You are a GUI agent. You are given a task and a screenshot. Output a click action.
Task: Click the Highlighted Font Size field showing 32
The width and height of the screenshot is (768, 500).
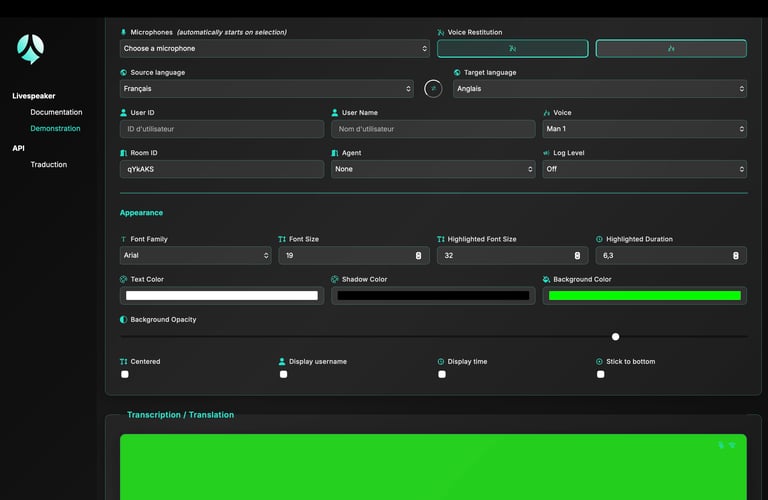coord(512,255)
